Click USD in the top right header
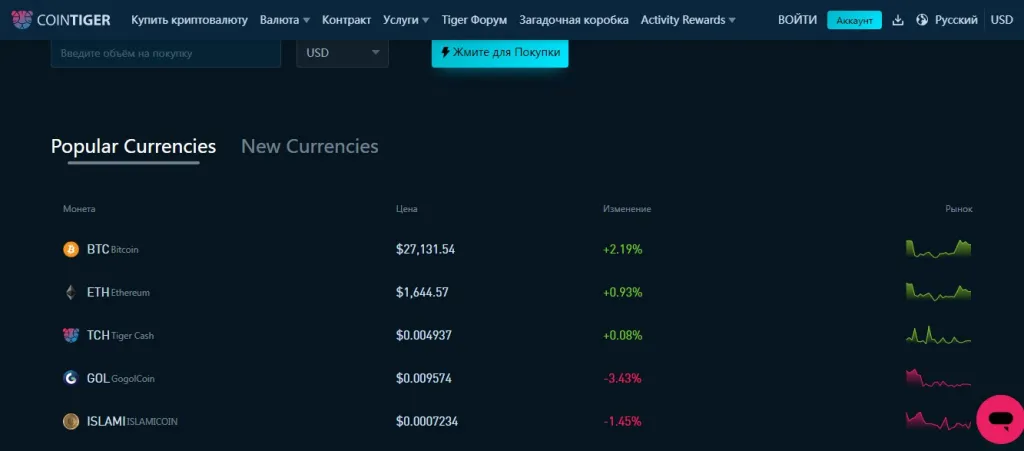 pos(1001,20)
